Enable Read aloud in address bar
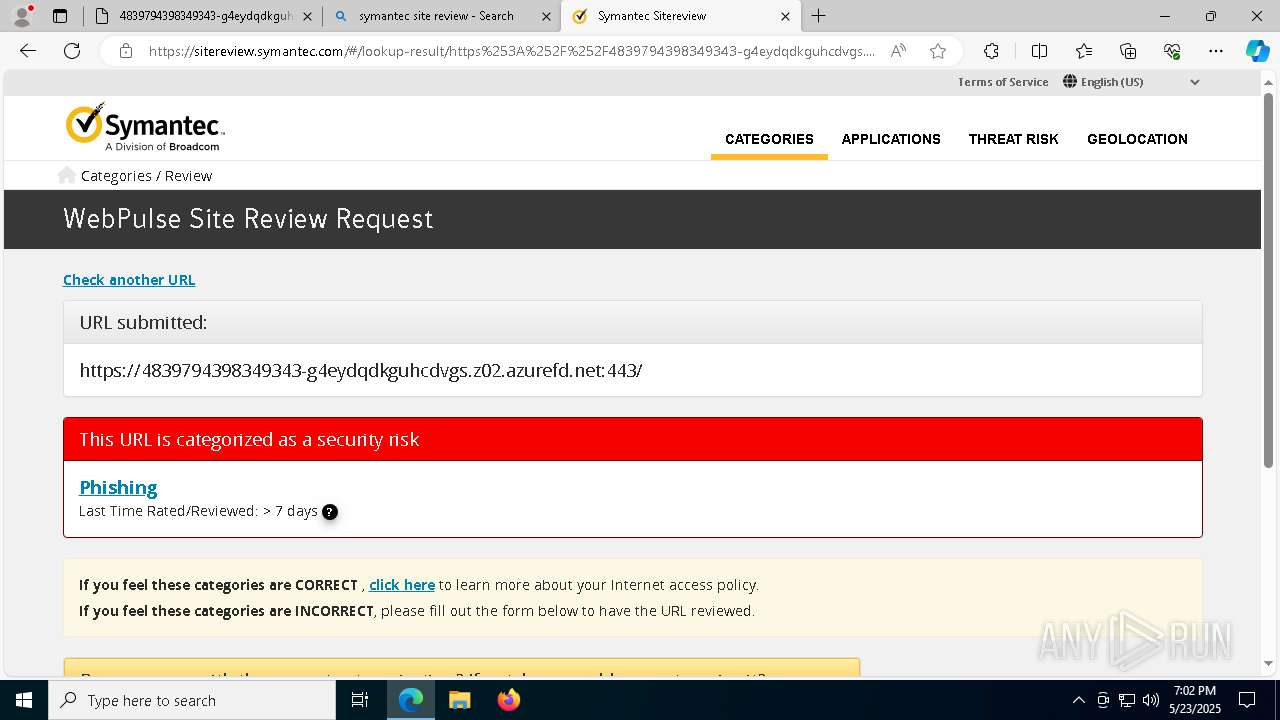The image size is (1280, 720). (898, 51)
